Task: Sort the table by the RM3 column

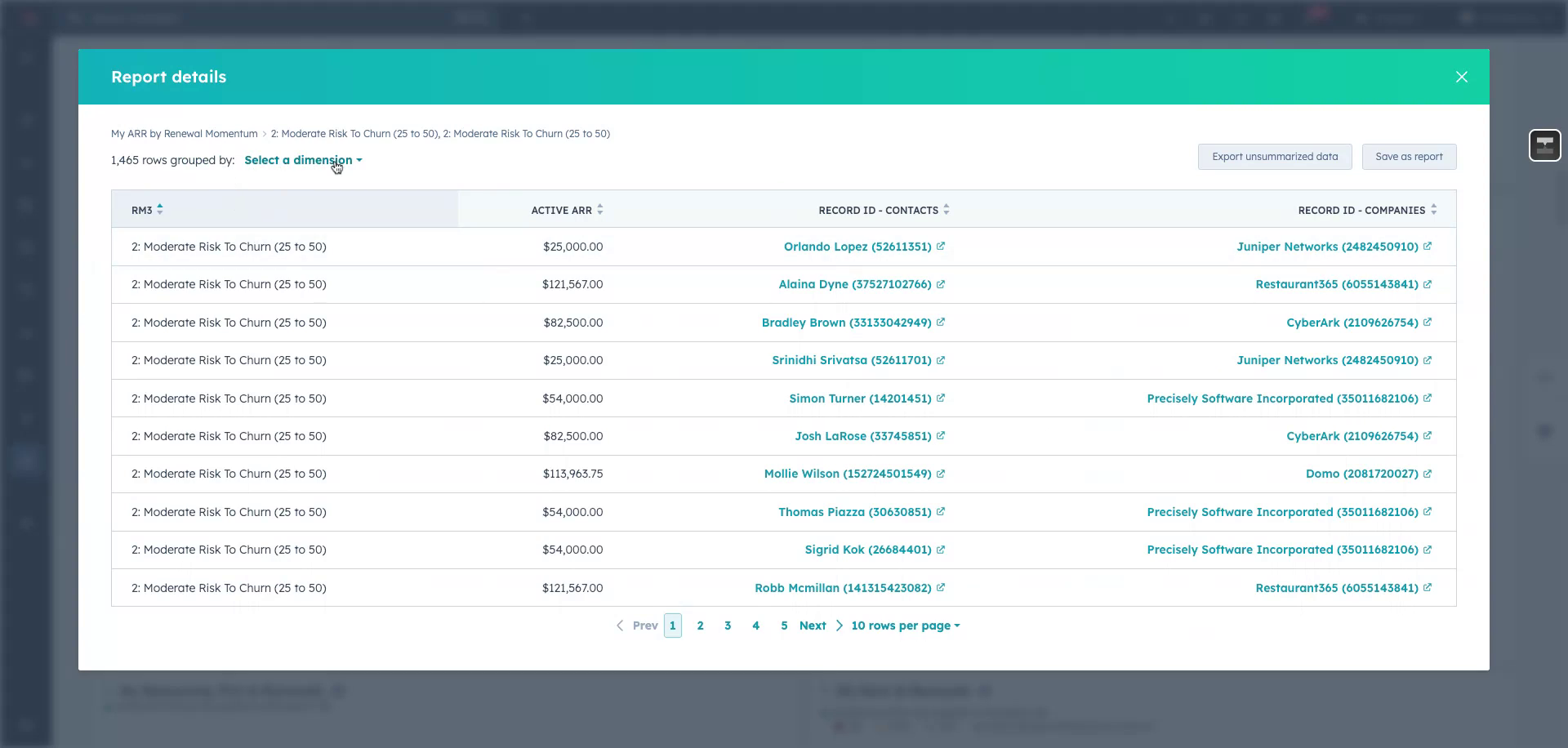Action: tap(160, 209)
